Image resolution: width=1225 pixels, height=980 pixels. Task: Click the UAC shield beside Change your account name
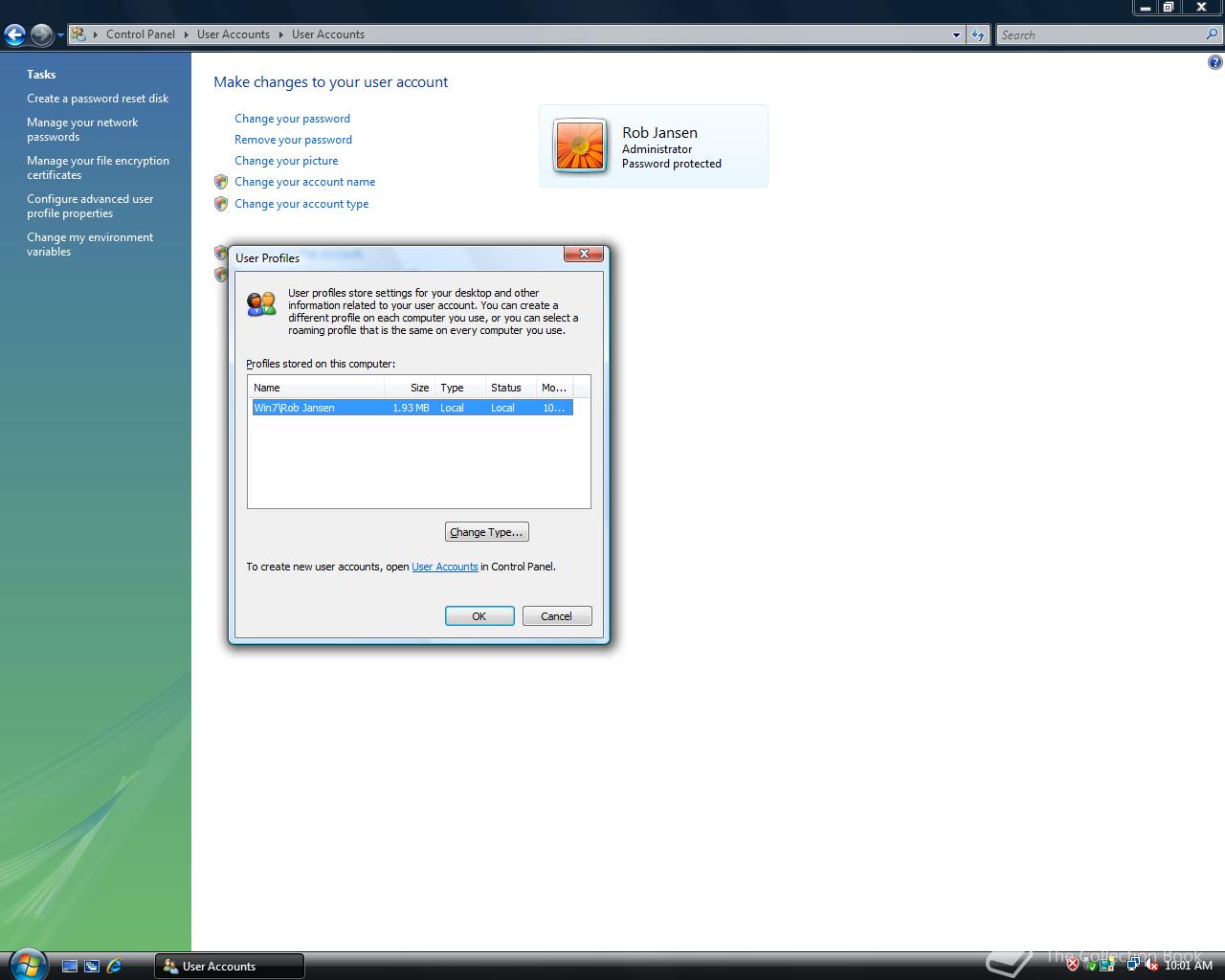click(x=221, y=182)
